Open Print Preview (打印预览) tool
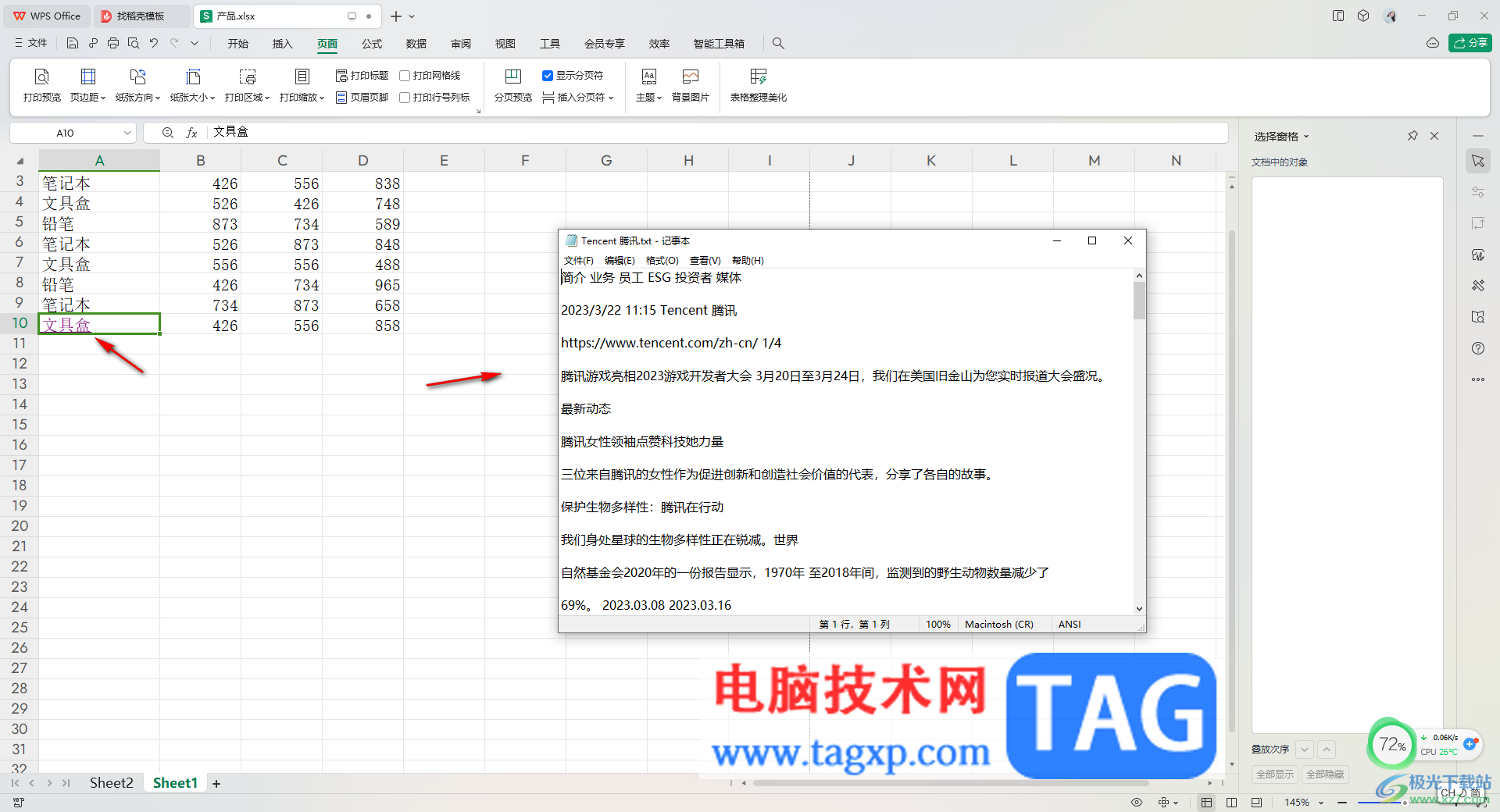The image size is (1500, 812). (42, 85)
